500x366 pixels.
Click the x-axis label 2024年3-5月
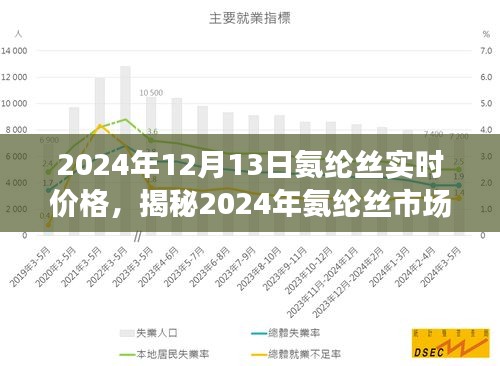pyautogui.click(x=441, y=267)
